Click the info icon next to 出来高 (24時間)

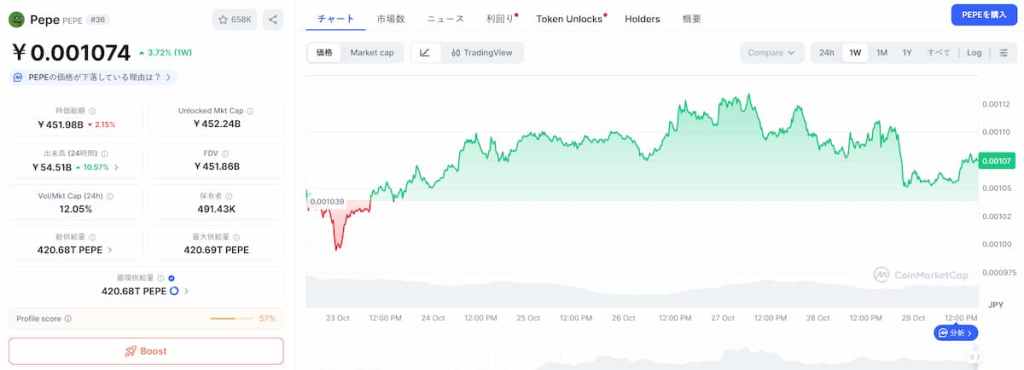105,154
